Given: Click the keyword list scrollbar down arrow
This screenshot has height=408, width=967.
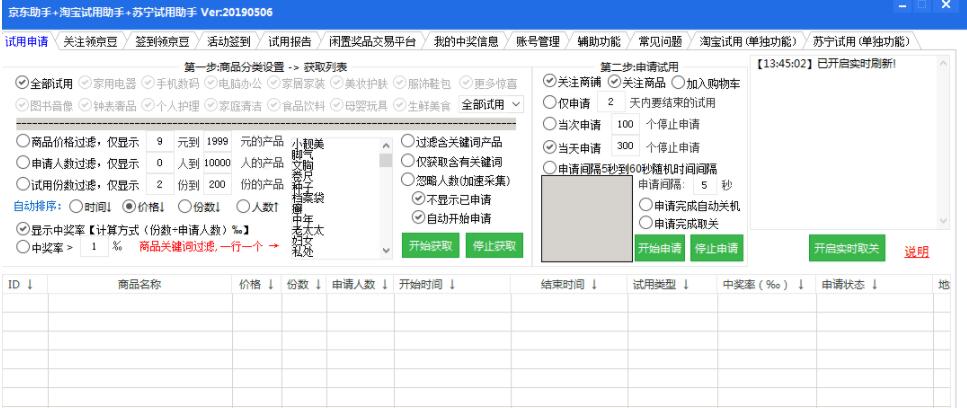Looking at the screenshot, I should point(387,250).
